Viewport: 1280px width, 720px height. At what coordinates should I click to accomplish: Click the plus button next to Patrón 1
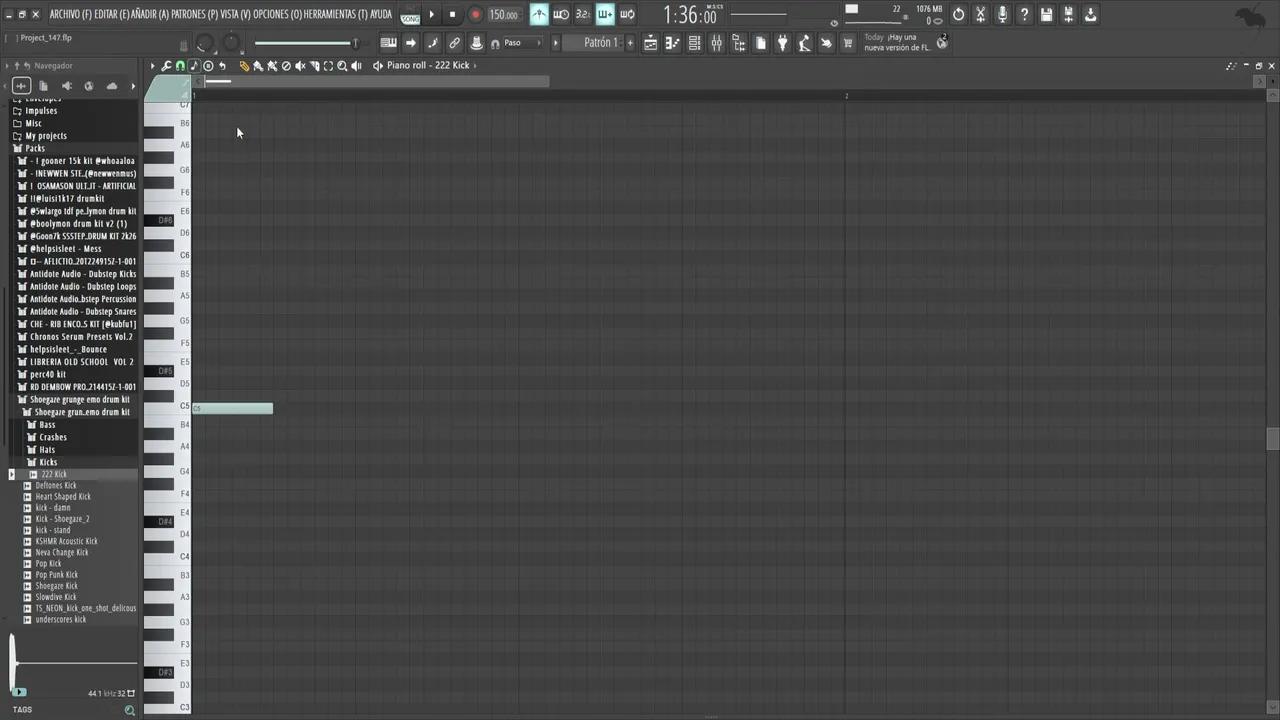(630, 43)
